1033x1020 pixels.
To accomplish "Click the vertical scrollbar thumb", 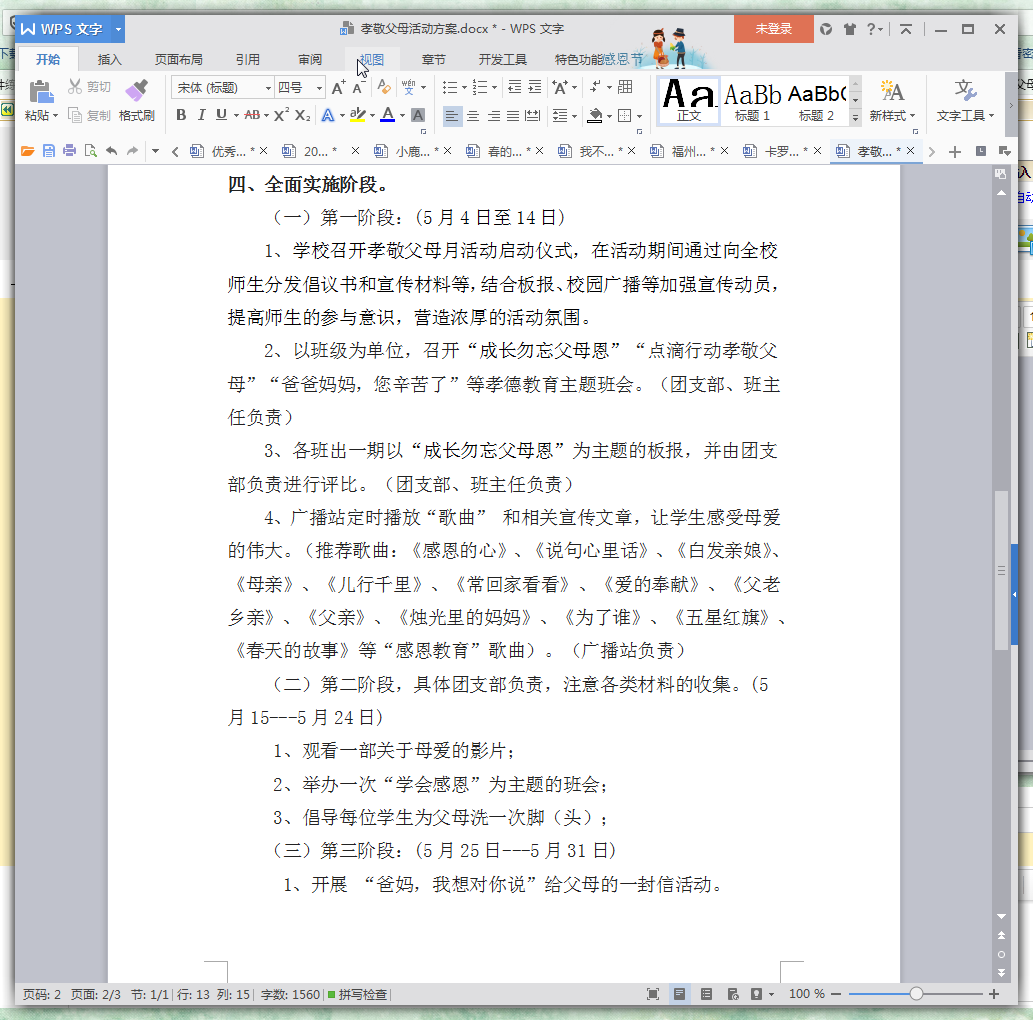I will tap(1001, 571).
